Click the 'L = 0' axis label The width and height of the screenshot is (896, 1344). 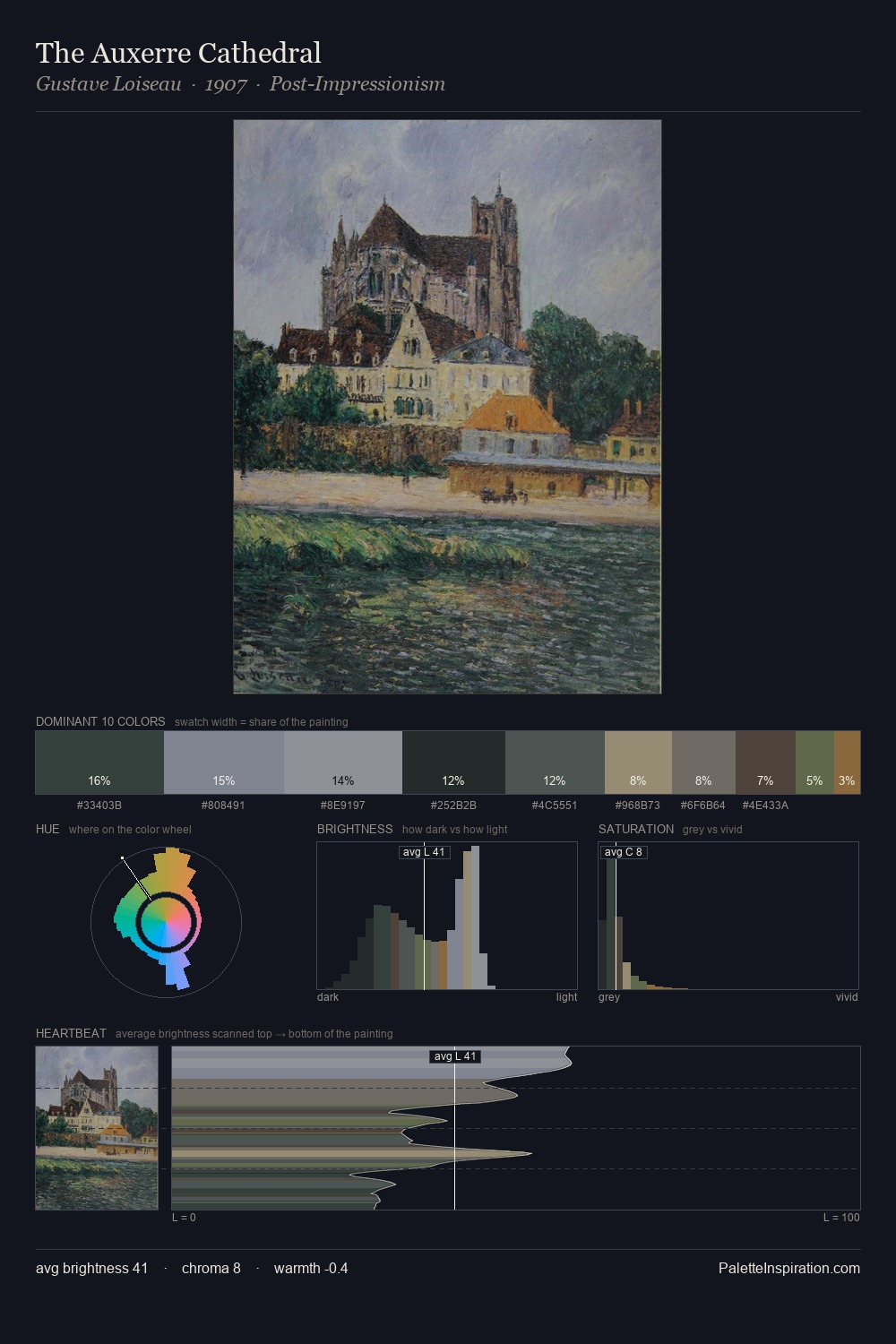(184, 1218)
